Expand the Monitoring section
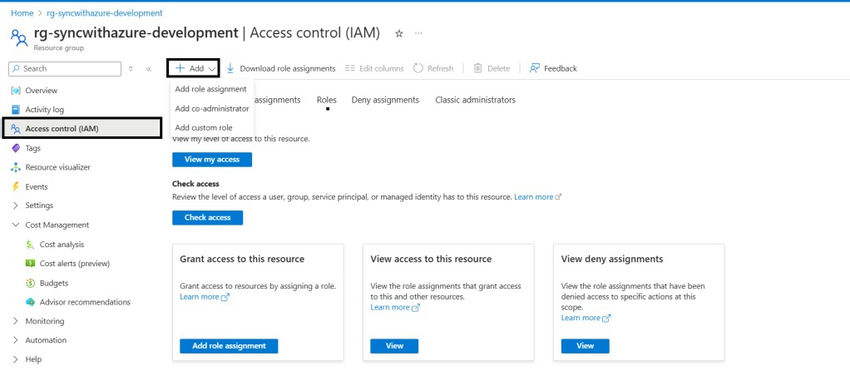This screenshot has height=376, width=850. (15, 321)
